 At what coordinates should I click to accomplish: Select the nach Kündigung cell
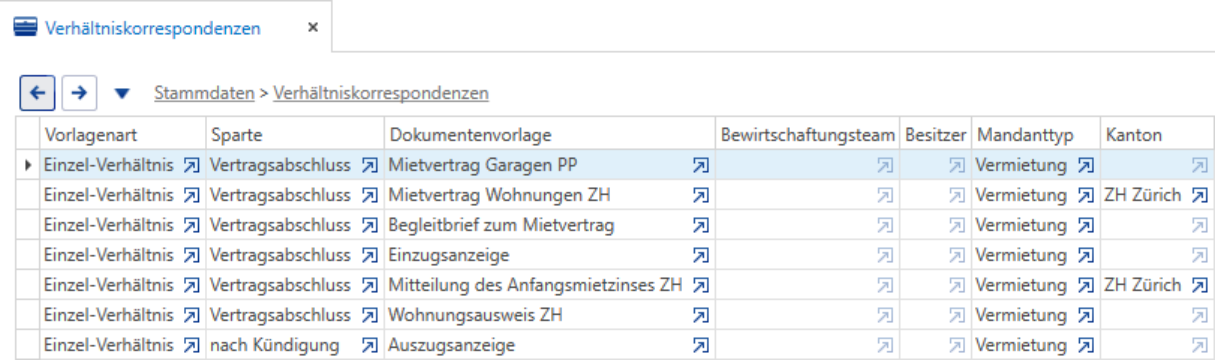point(294,345)
